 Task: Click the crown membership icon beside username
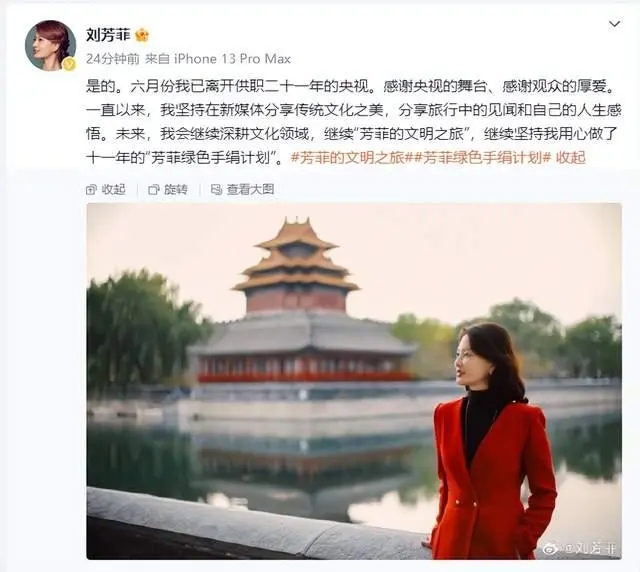tap(142, 35)
